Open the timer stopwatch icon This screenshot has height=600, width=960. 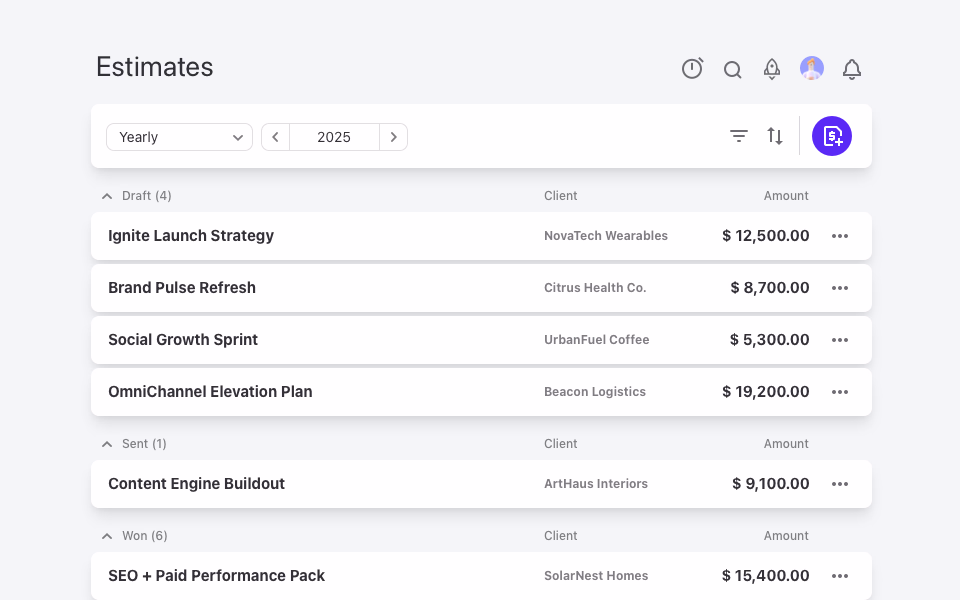point(692,68)
